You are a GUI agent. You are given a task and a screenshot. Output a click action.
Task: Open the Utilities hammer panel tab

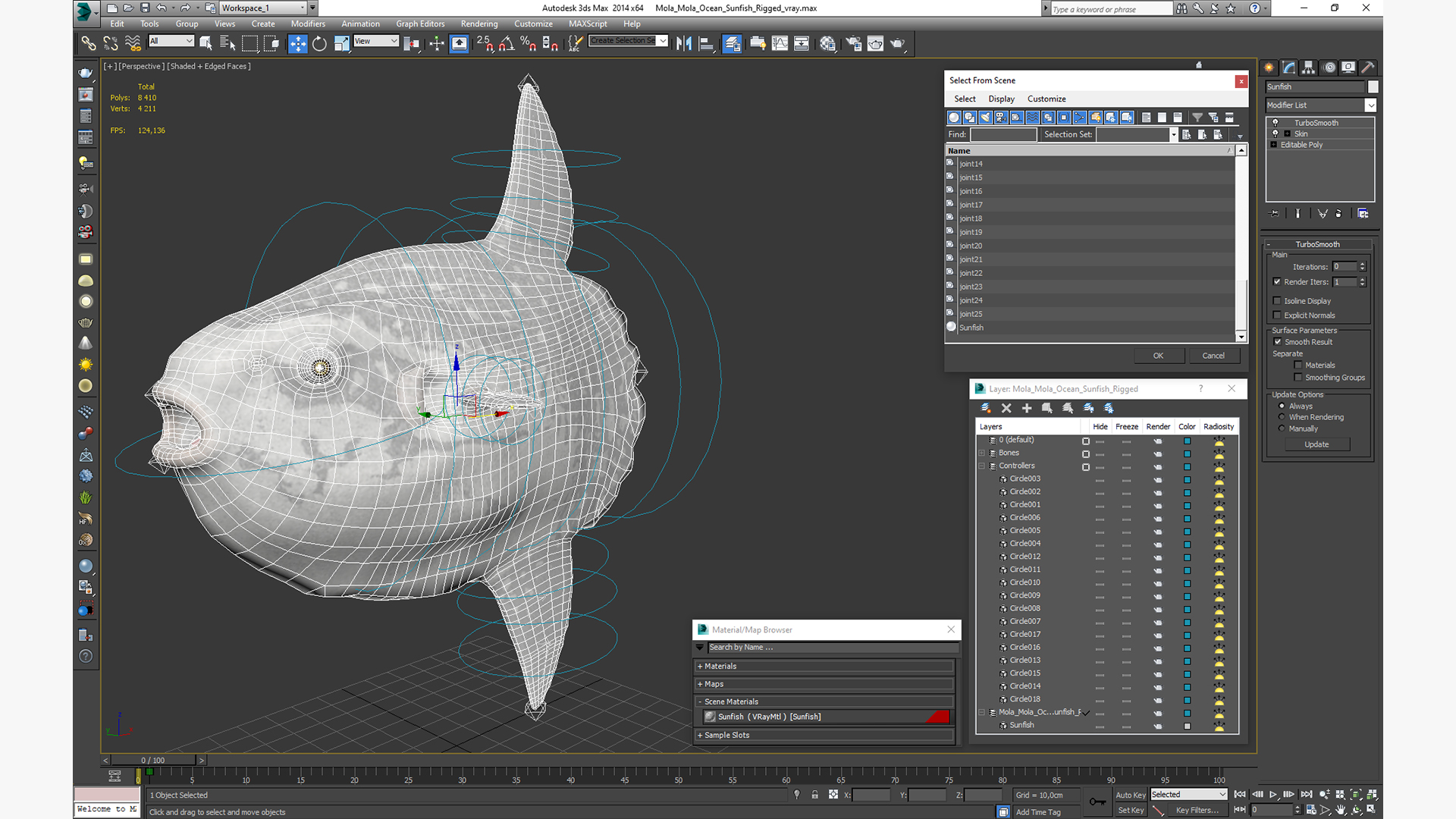[x=1368, y=67]
